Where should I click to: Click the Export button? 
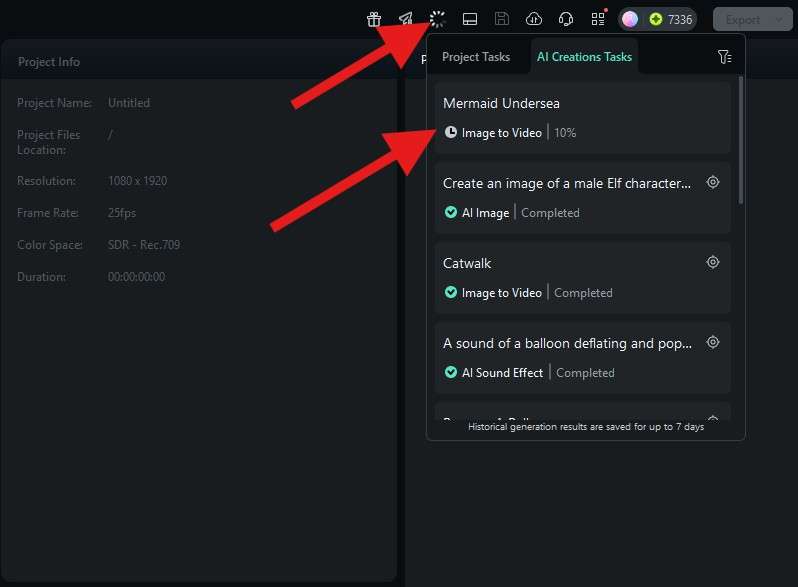743,20
